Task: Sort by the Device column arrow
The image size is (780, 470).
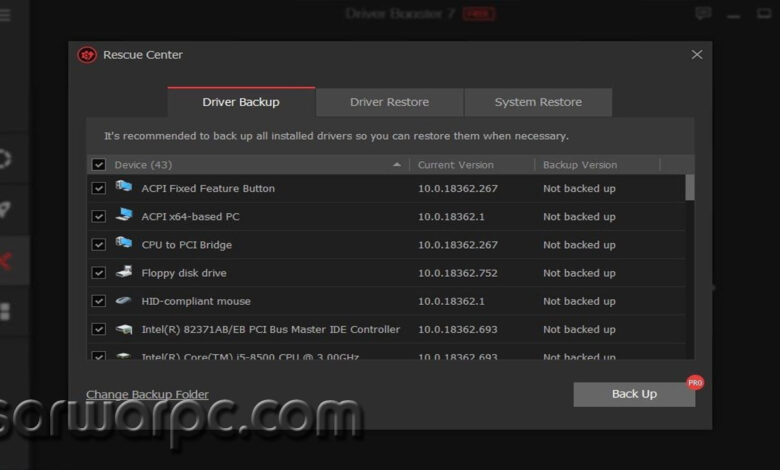Action: [x=396, y=165]
